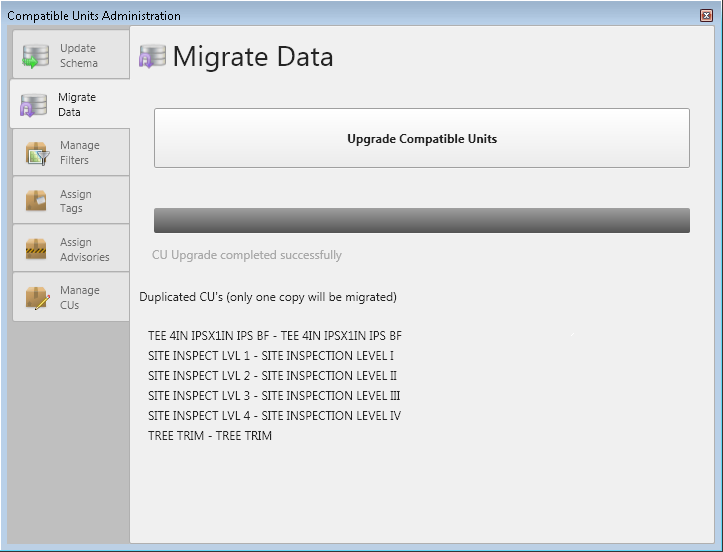Open the Manage Filters tab label
The height and width of the screenshot is (552, 723).
[79, 153]
